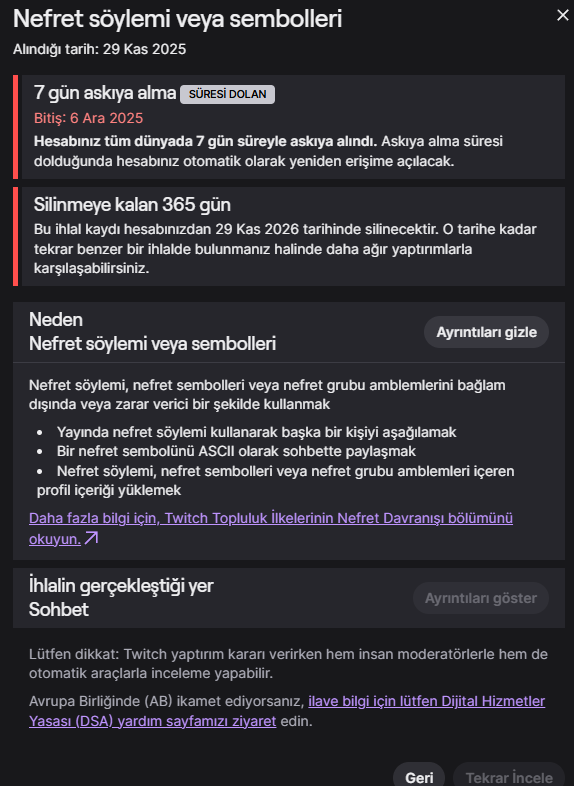Screen dimensions: 574x786
Task: Click the Tekrar İncele button
Action: pos(509,777)
